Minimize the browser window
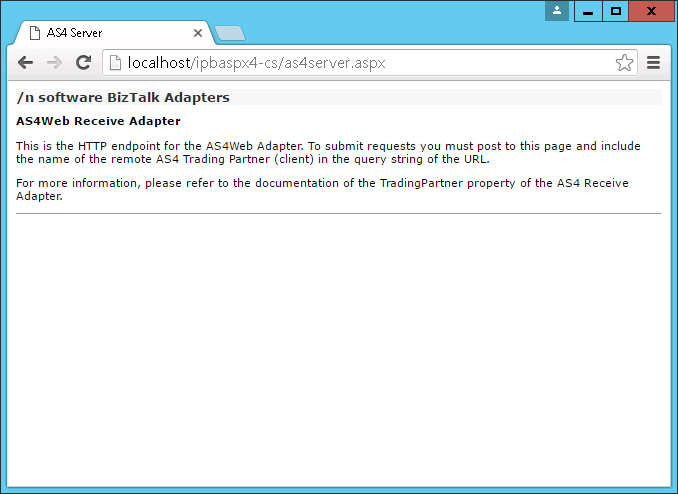Screen dimensions: 678x494 coord(588,11)
